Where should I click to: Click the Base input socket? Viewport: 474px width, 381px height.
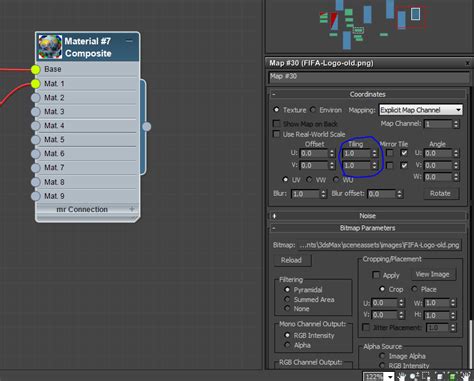(36, 69)
